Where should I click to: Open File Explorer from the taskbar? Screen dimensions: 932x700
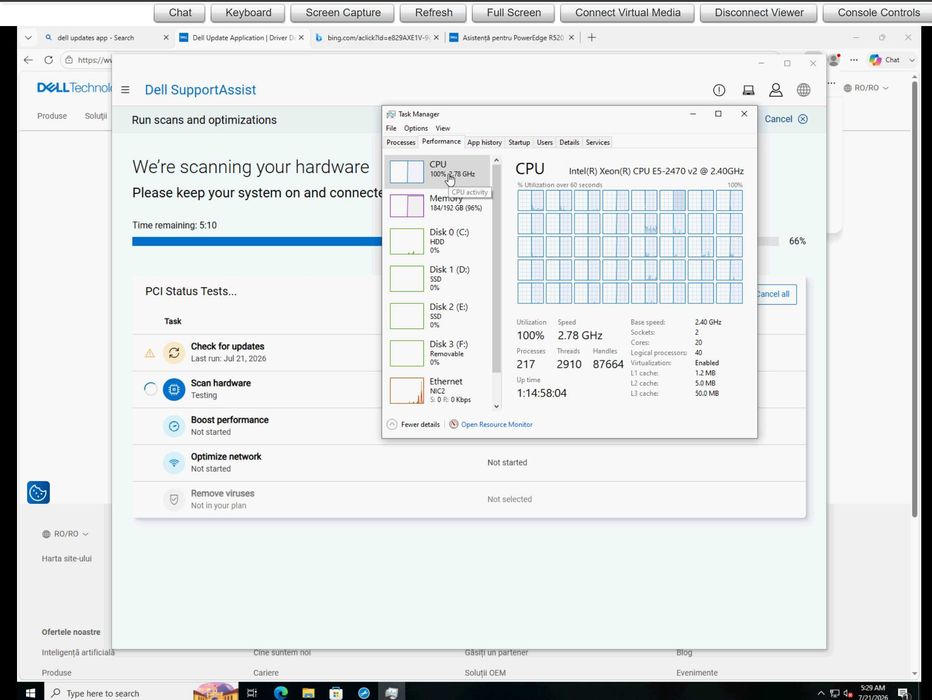point(308,693)
